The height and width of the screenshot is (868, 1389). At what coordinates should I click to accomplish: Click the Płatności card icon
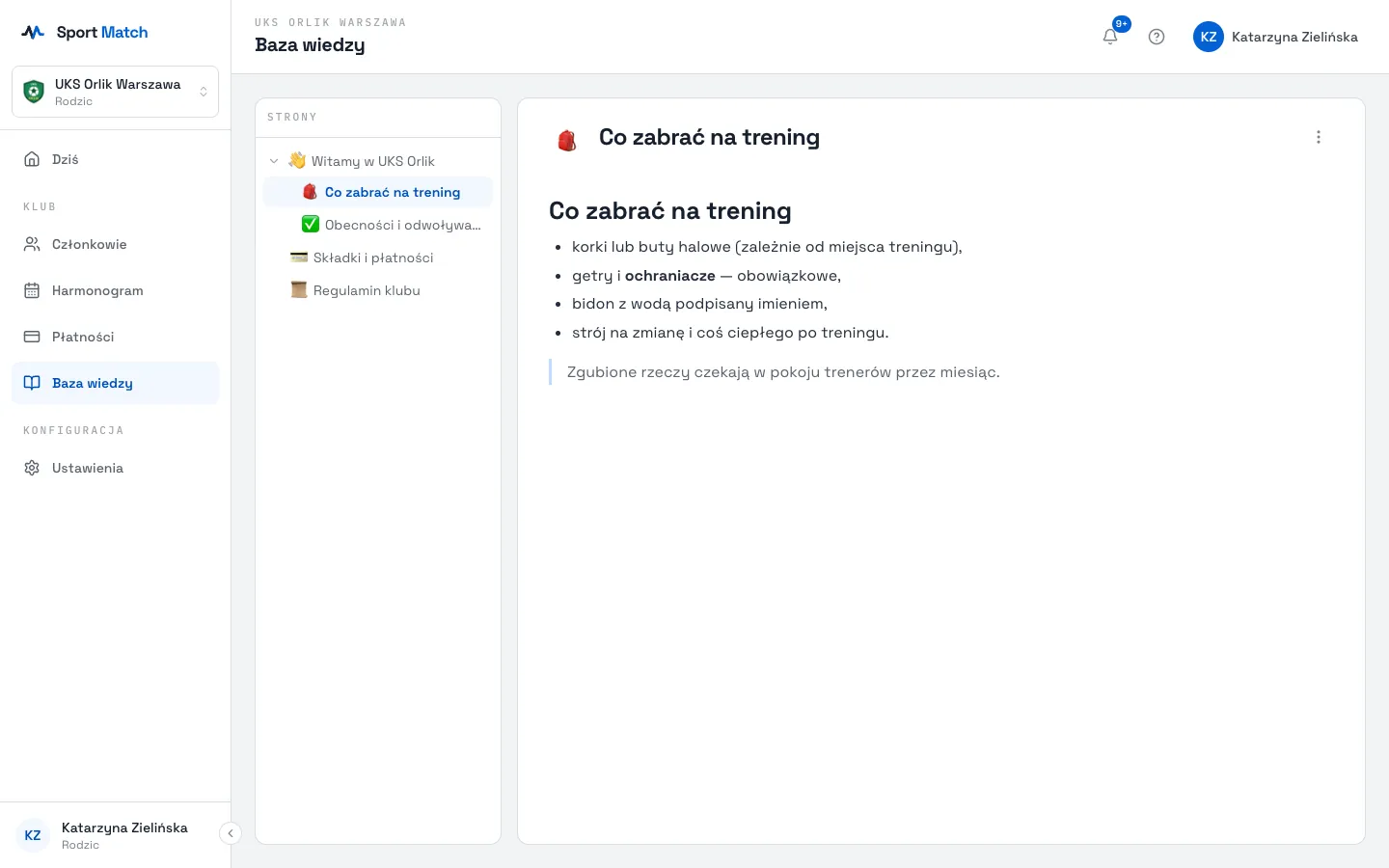32,337
